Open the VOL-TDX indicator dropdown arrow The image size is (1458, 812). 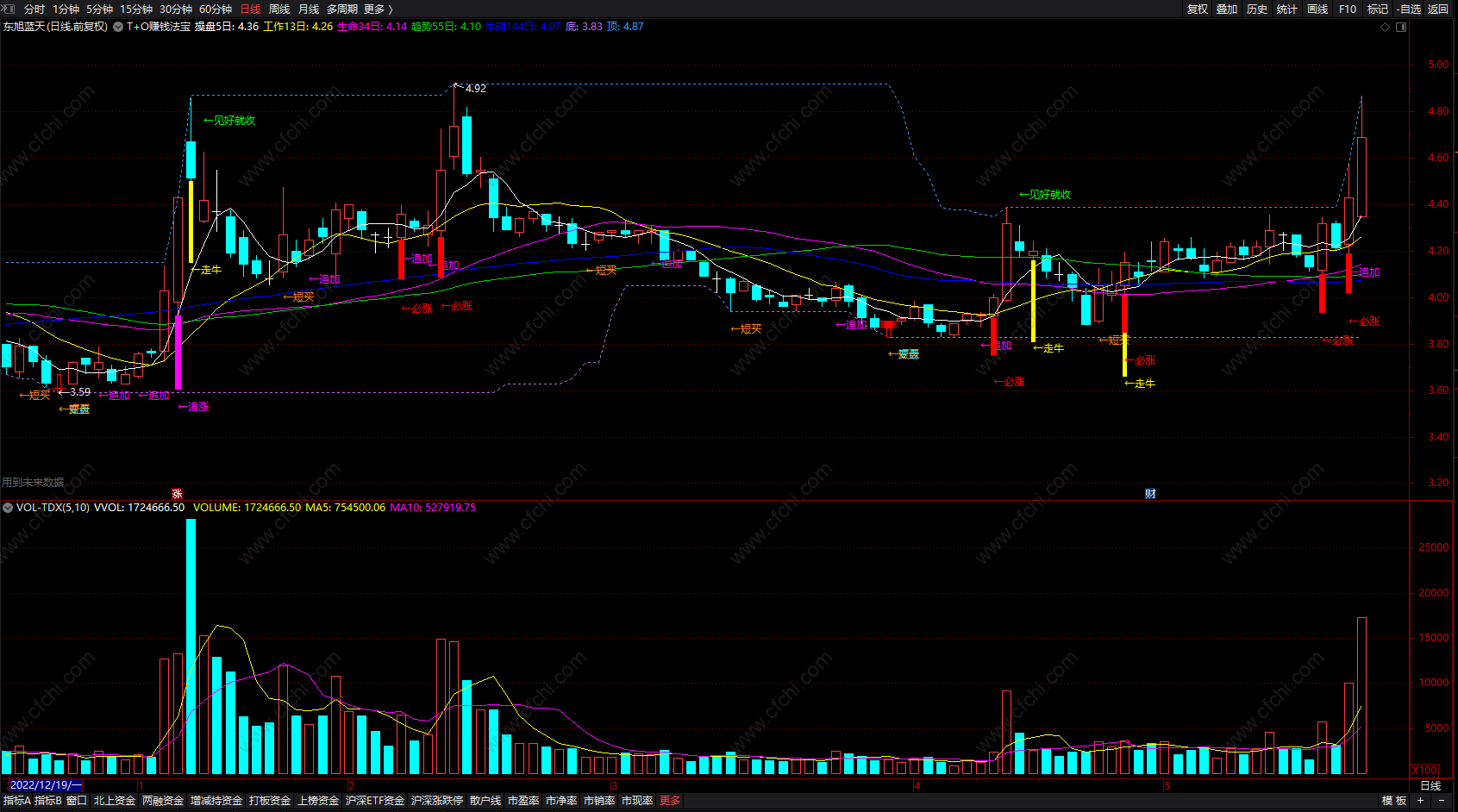[x=8, y=508]
